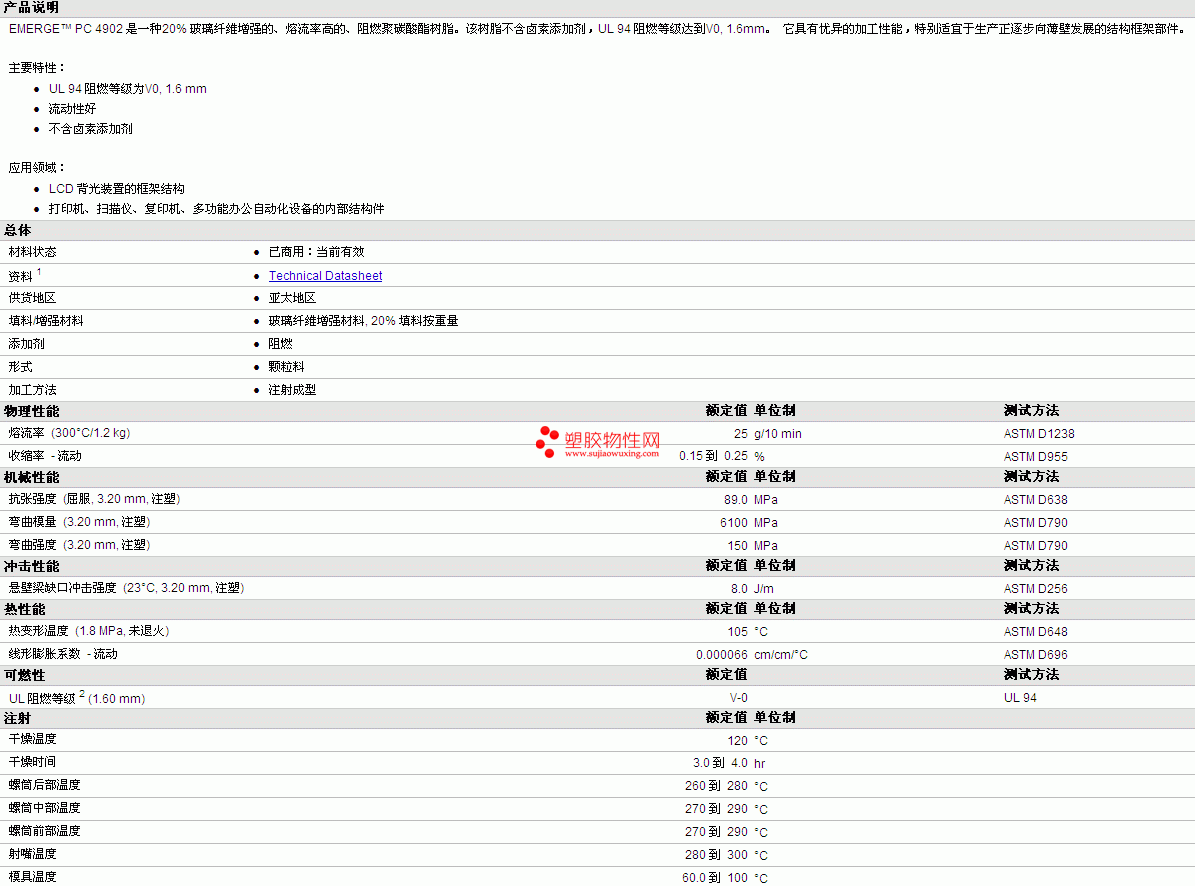
Task: Select the label "线形膨胀系数 - 流动"
Action: pos(63,654)
